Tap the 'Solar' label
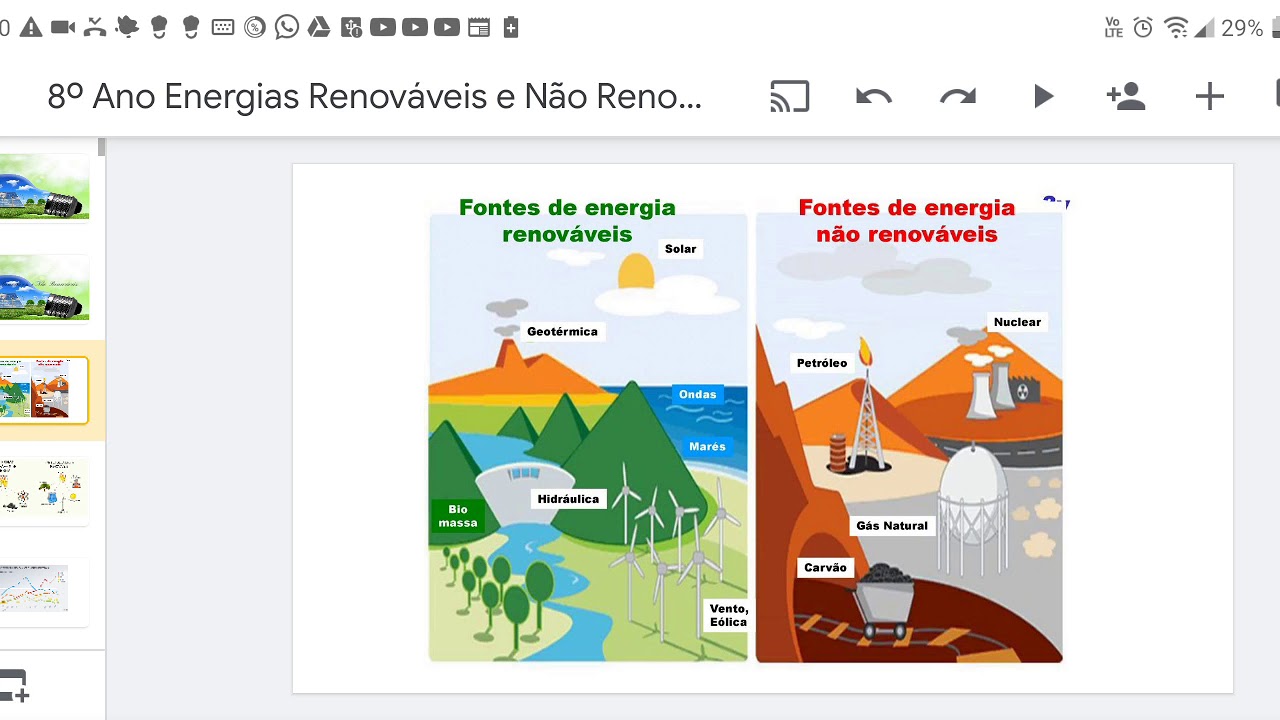 [x=681, y=249]
